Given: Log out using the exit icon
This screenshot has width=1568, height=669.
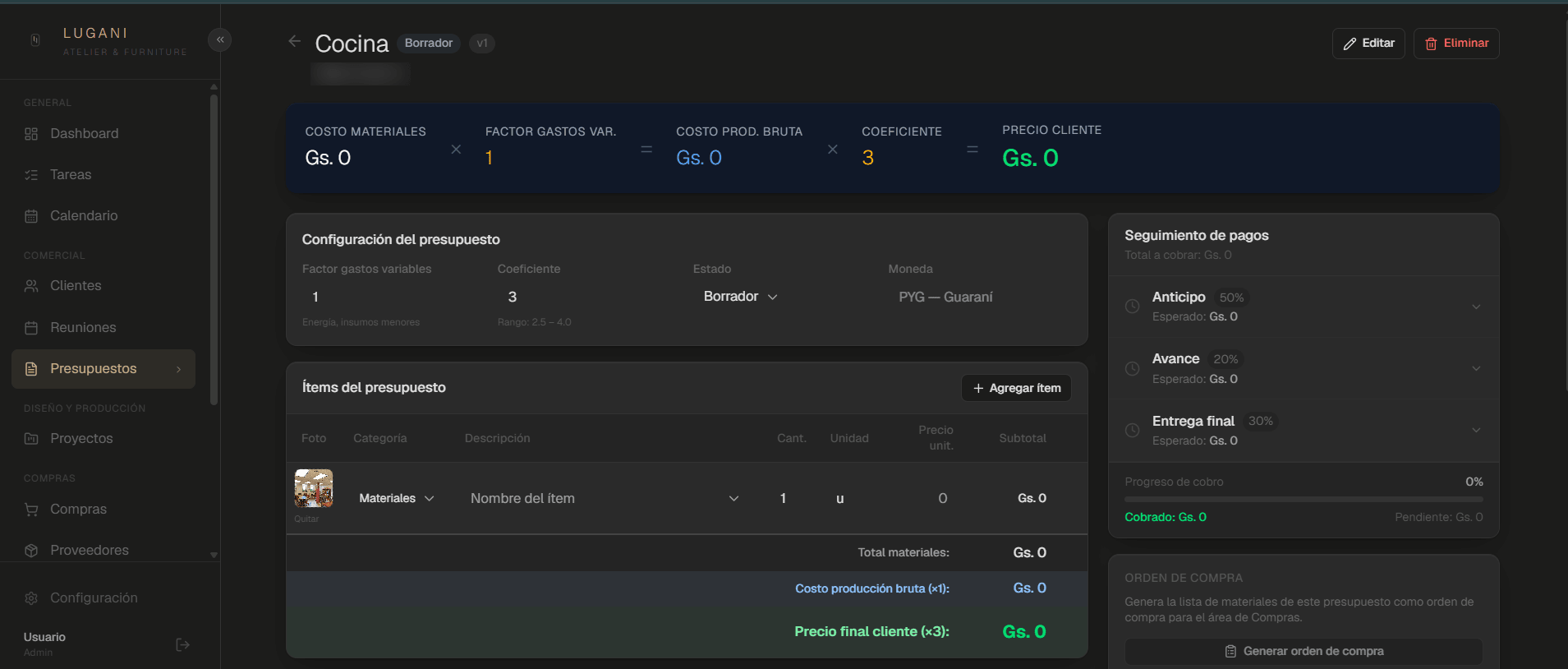Looking at the screenshot, I should [183, 645].
